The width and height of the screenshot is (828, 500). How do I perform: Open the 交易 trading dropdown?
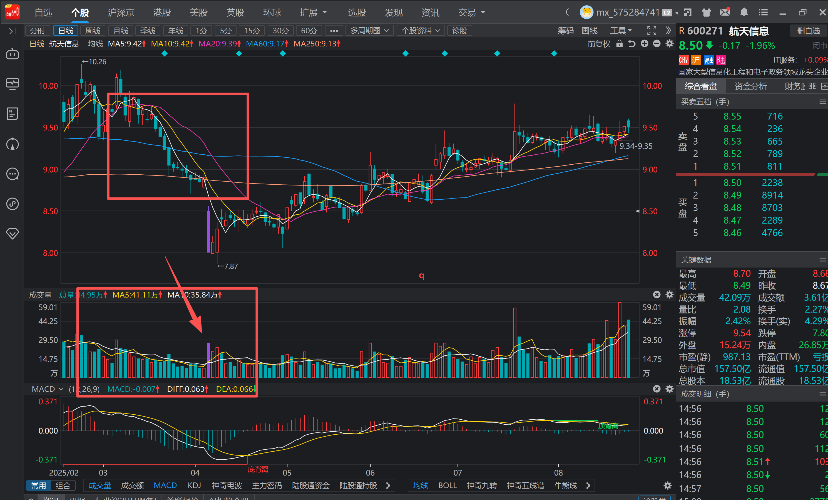pos(472,12)
